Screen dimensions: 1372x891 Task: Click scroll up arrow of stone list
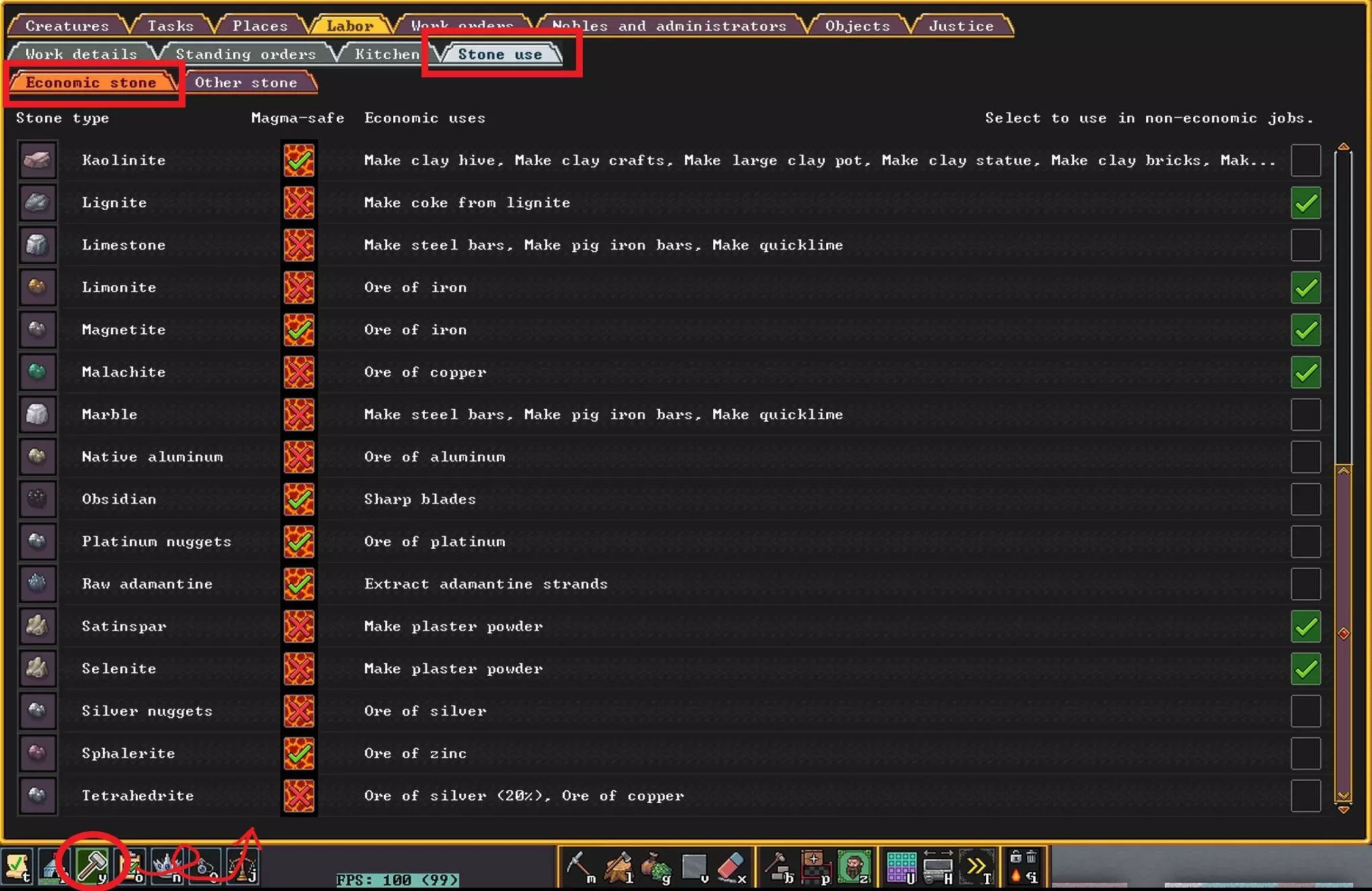(x=1343, y=147)
